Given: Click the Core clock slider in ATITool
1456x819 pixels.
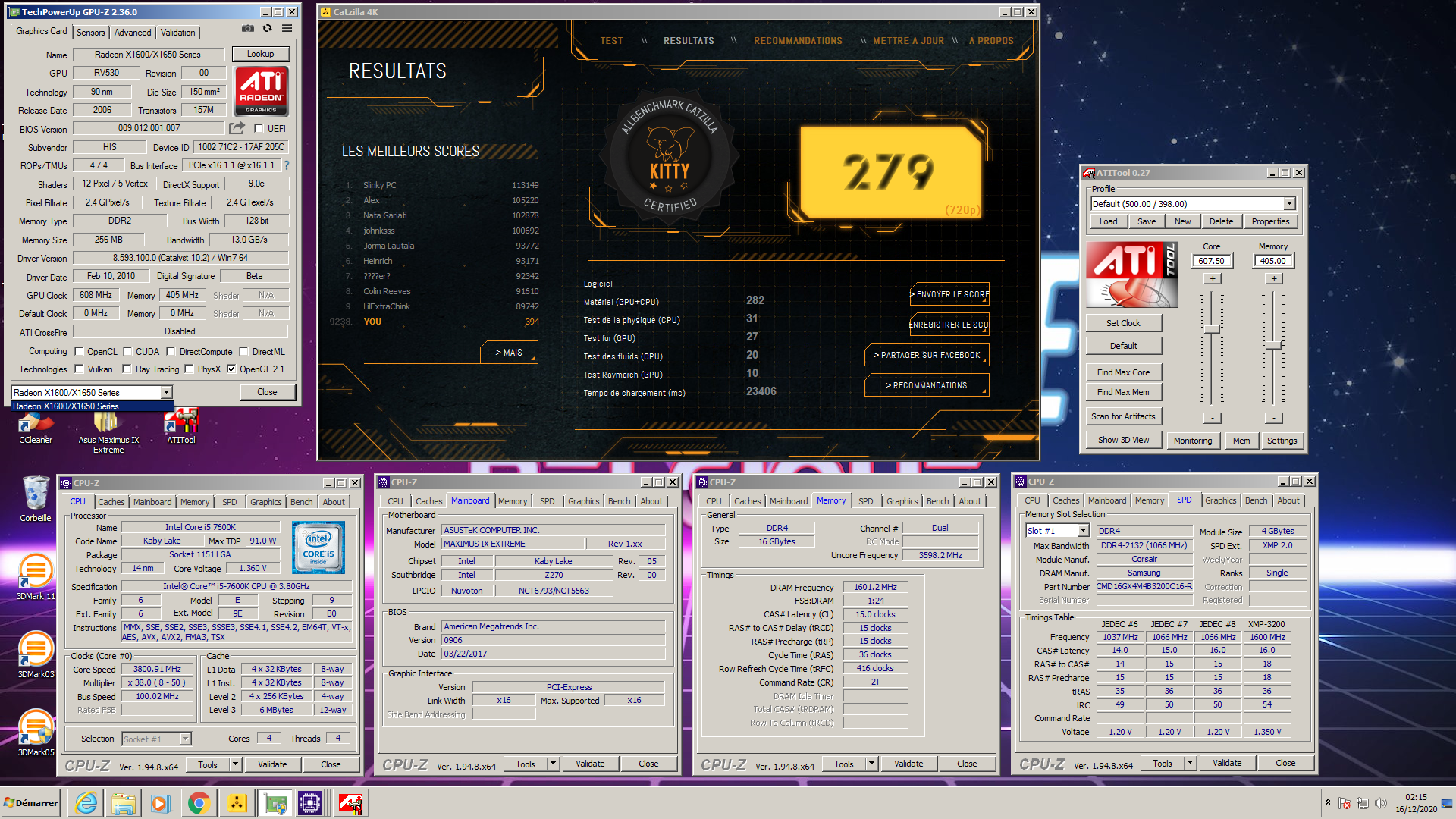Looking at the screenshot, I should coord(1212,330).
